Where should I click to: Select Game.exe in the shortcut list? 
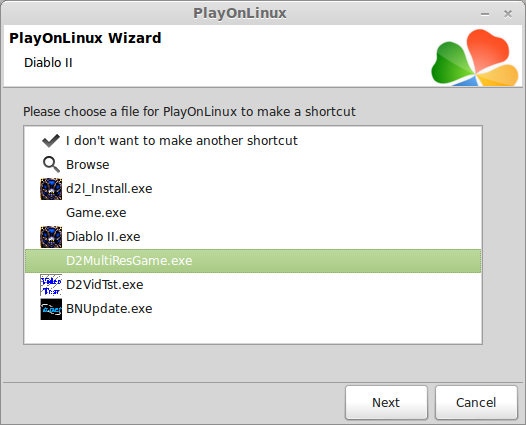[x=253, y=213]
